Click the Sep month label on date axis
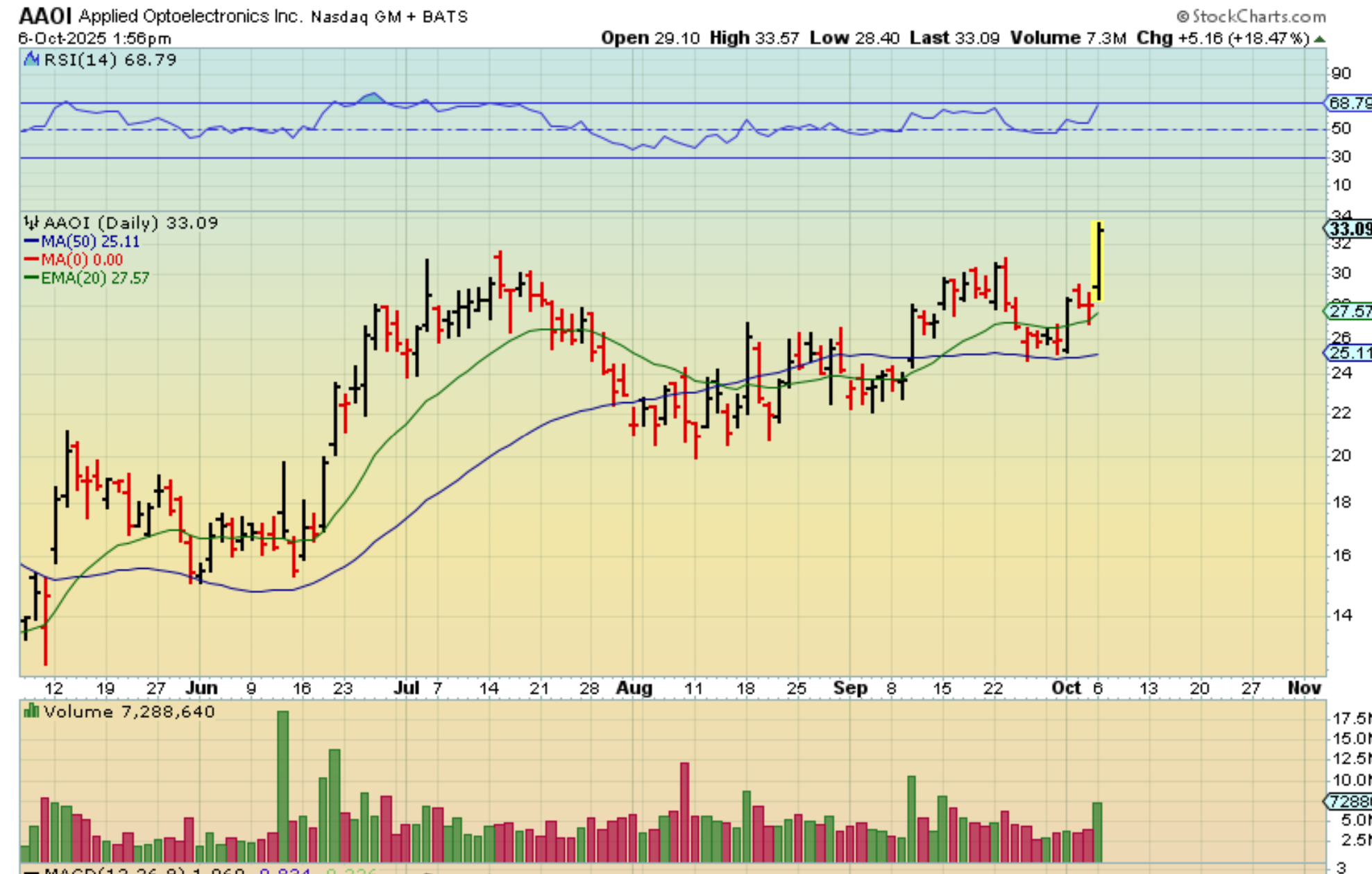Image resolution: width=1372 pixels, height=874 pixels. pos(850,688)
